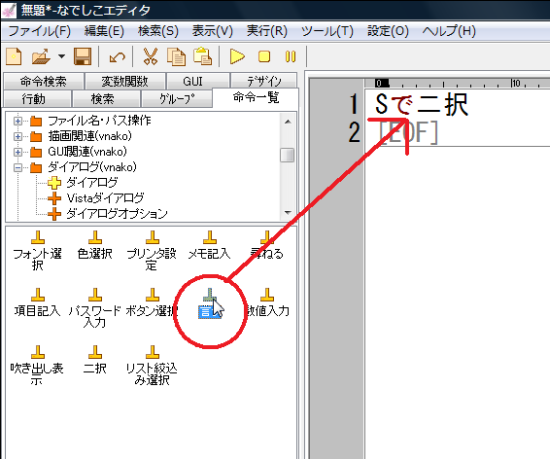The height and width of the screenshot is (459, 550).
Task: Click line number 1 in gutter
Action: [354, 104]
